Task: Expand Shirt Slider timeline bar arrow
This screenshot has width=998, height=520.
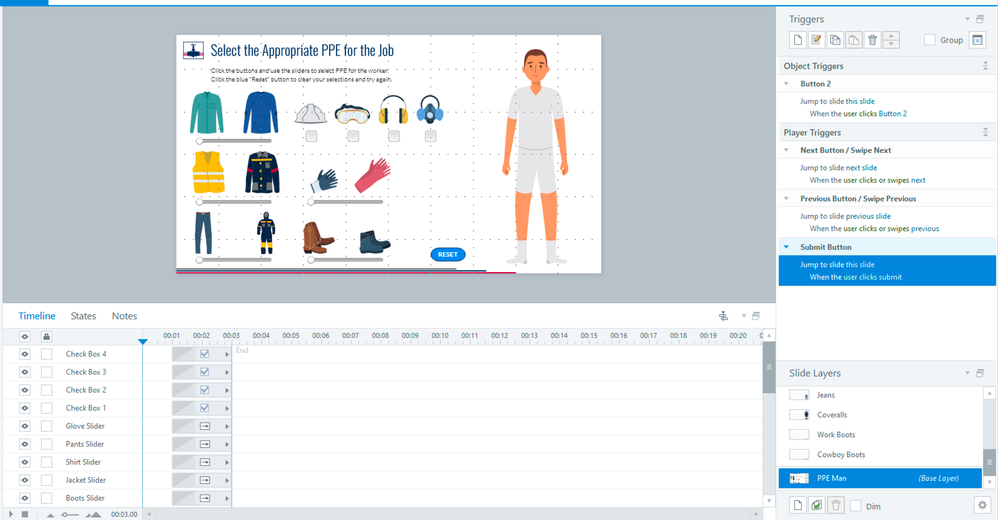Action: click(227, 462)
